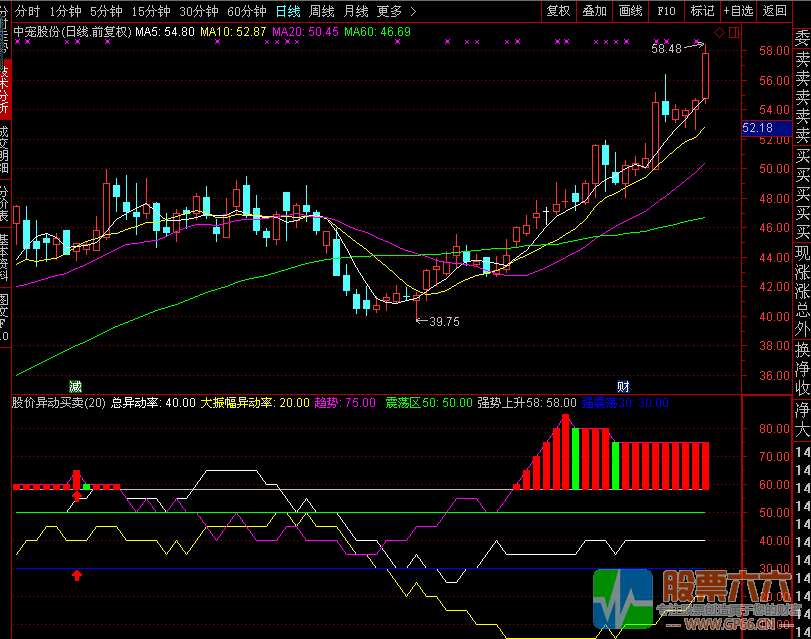
Task: Click the 58.48 high price label
Action: 667,49
